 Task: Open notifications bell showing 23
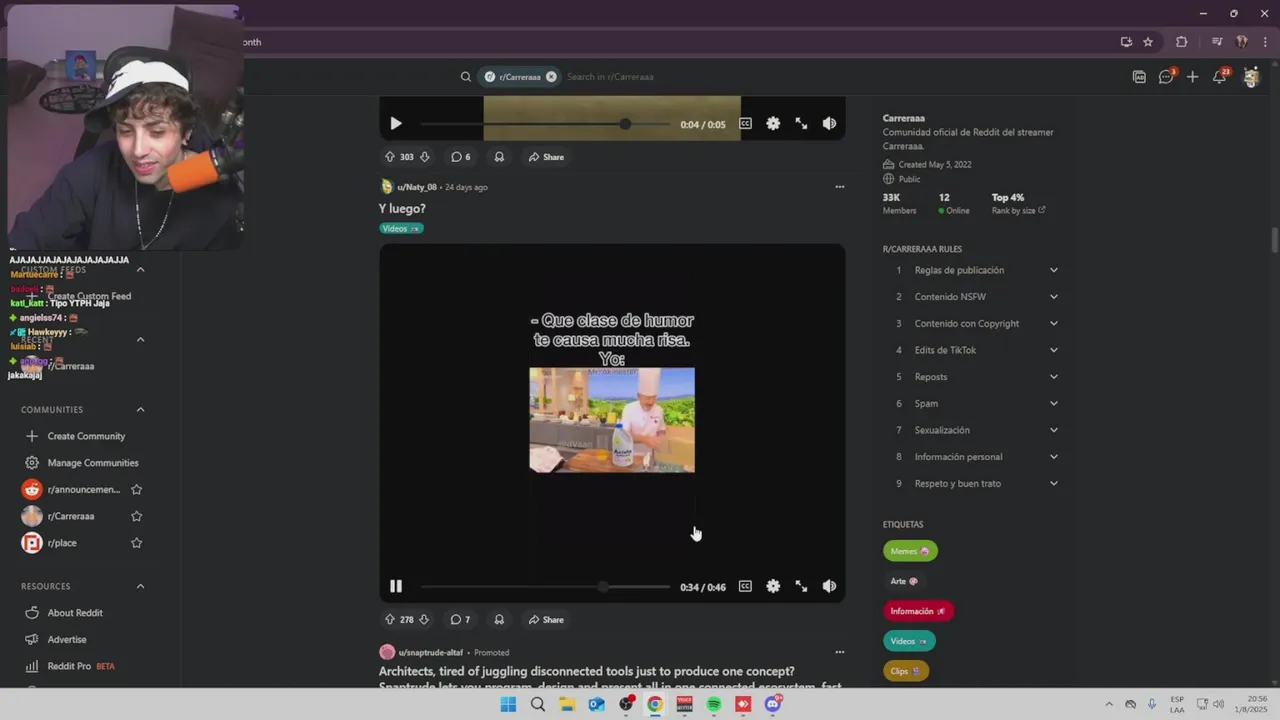tap(1220, 77)
